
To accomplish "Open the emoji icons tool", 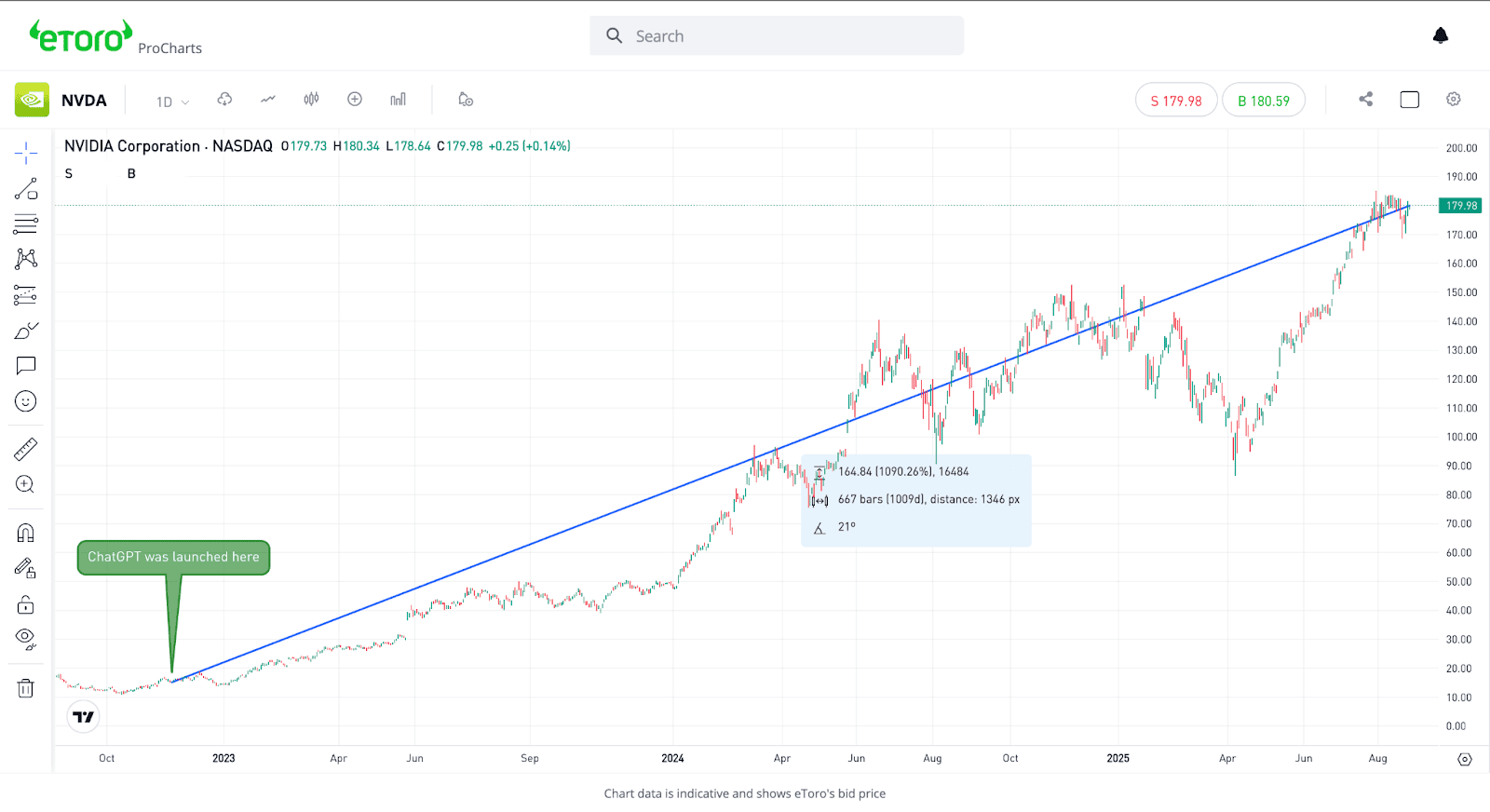I will 26,401.
